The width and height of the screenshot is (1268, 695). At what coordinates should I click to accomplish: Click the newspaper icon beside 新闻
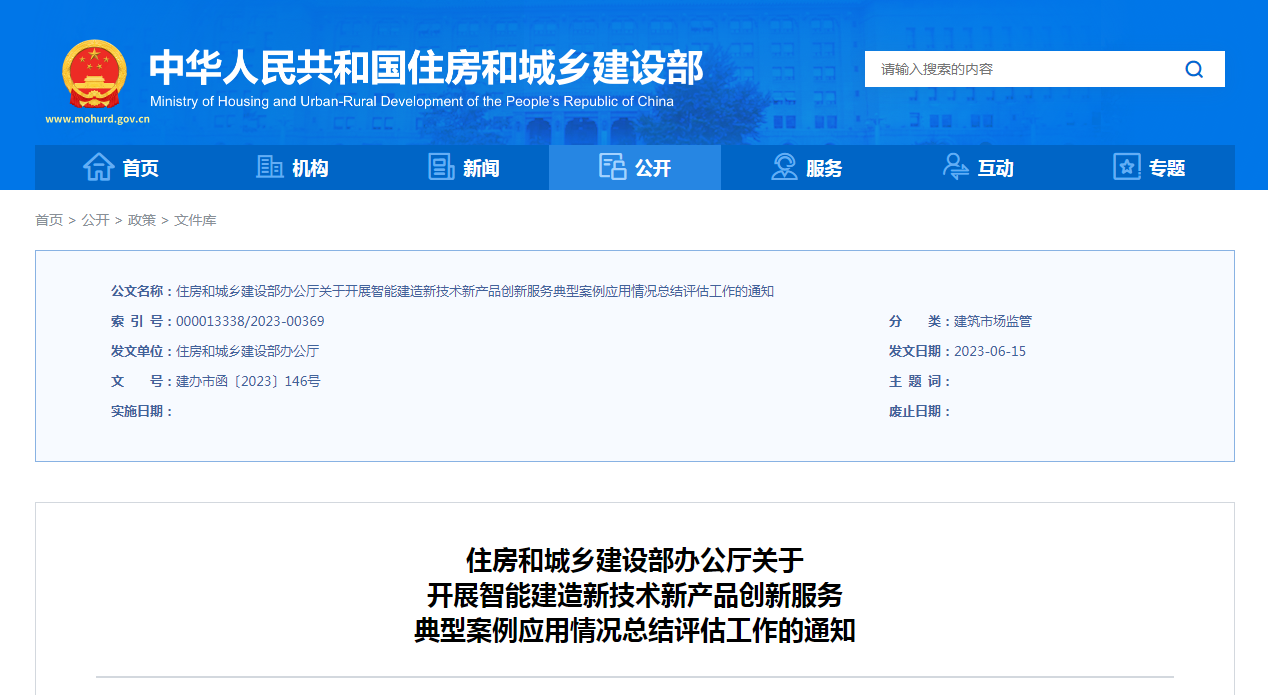pyautogui.click(x=441, y=167)
